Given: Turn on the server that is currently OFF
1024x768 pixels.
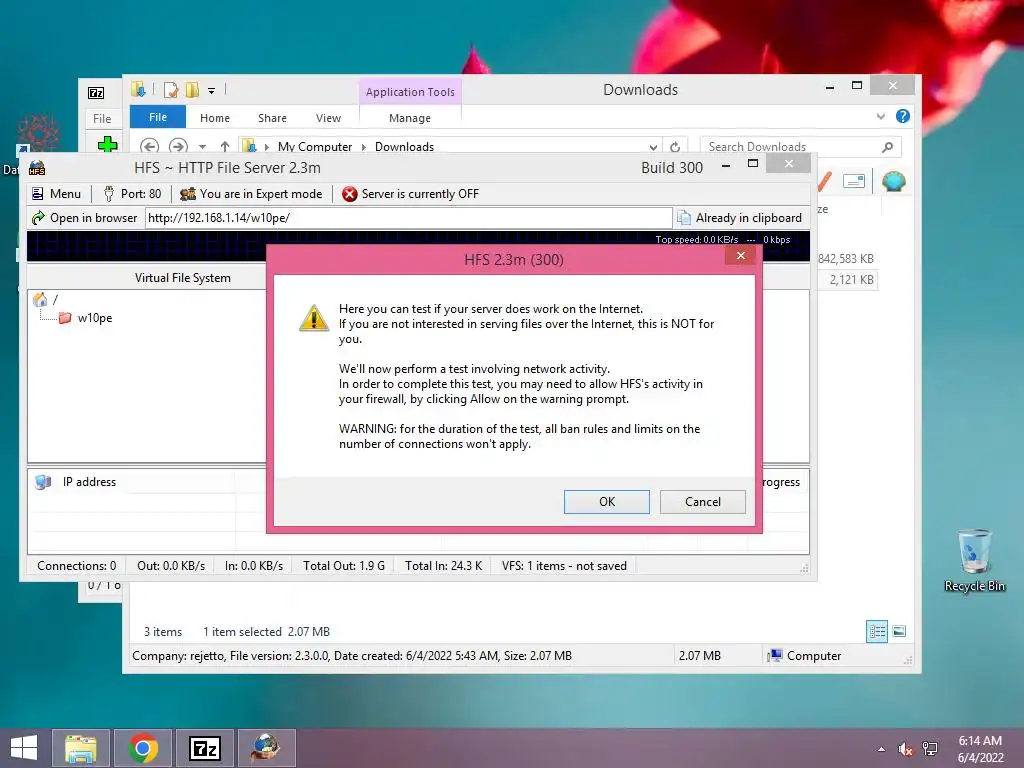Looking at the screenshot, I should pyautogui.click(x=411, y=194).
